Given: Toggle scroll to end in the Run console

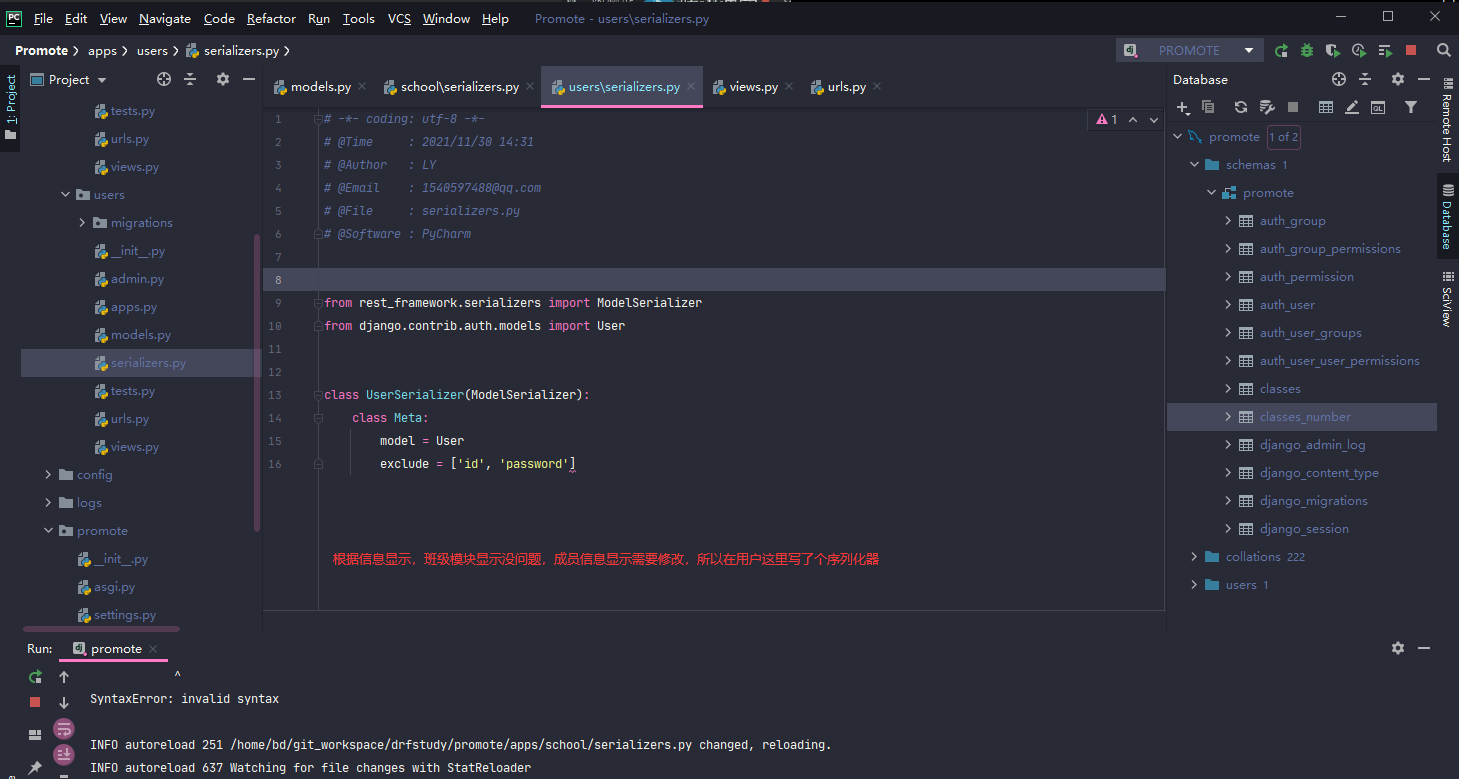Looking at the screenshot, I should pyautogui.click(x=64, y=755).
